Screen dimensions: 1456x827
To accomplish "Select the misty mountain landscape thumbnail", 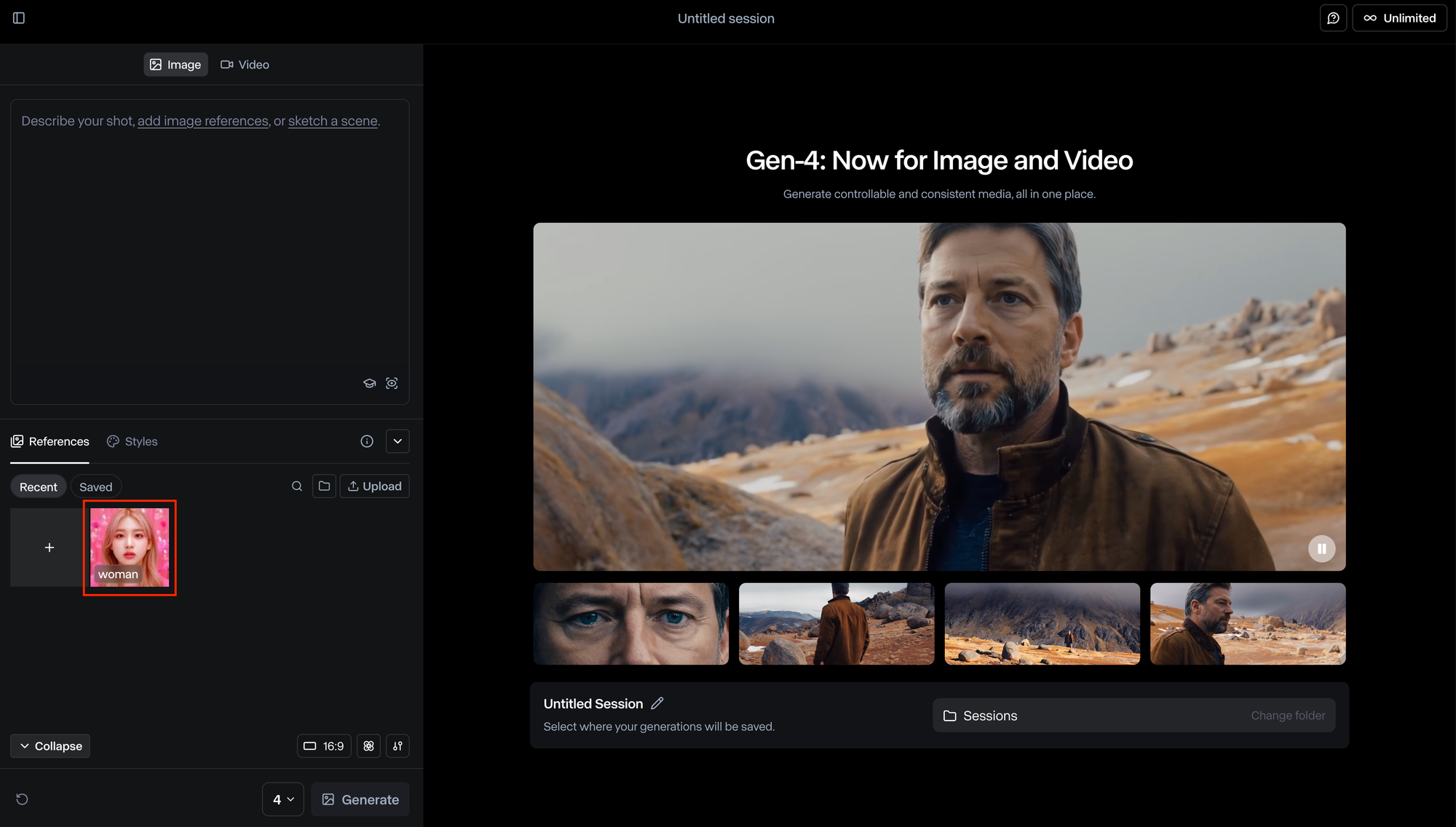I will click(x=1042, y=624).
